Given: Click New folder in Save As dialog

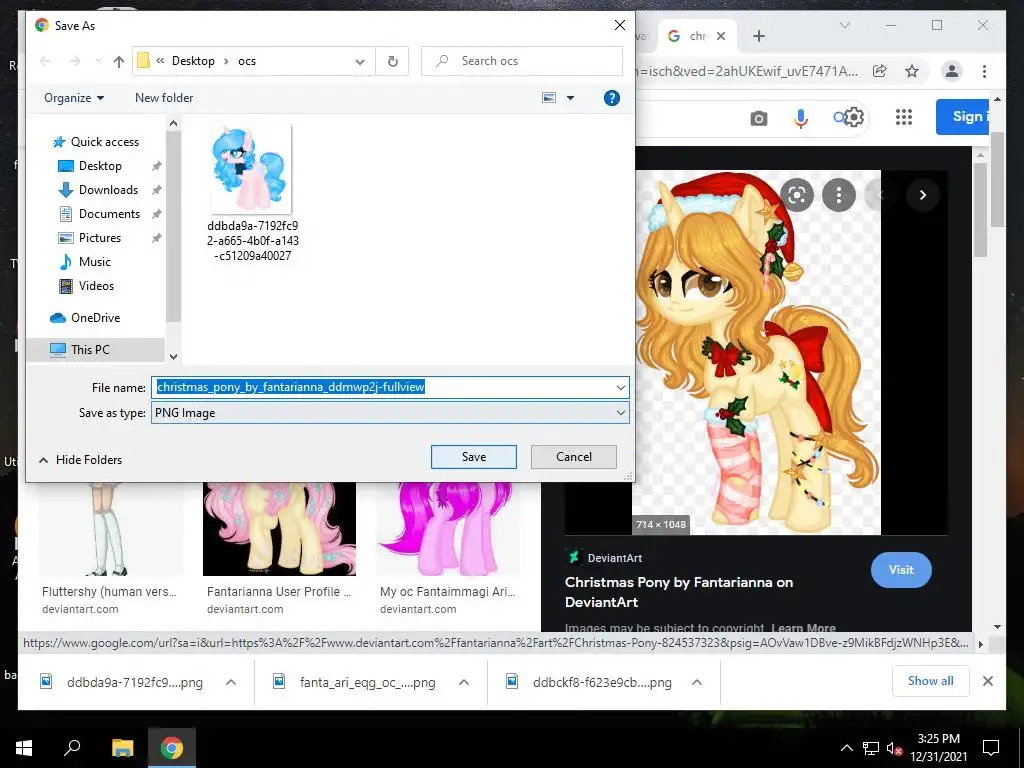Looking at the screenshot, I should pyautogui.click(x=164, y=98).
